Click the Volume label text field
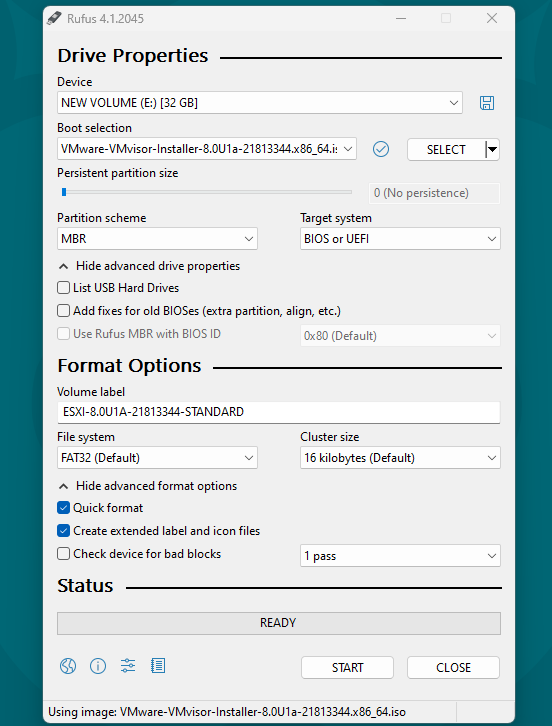Screen dimensions: 552x726 tap(279, 412)
